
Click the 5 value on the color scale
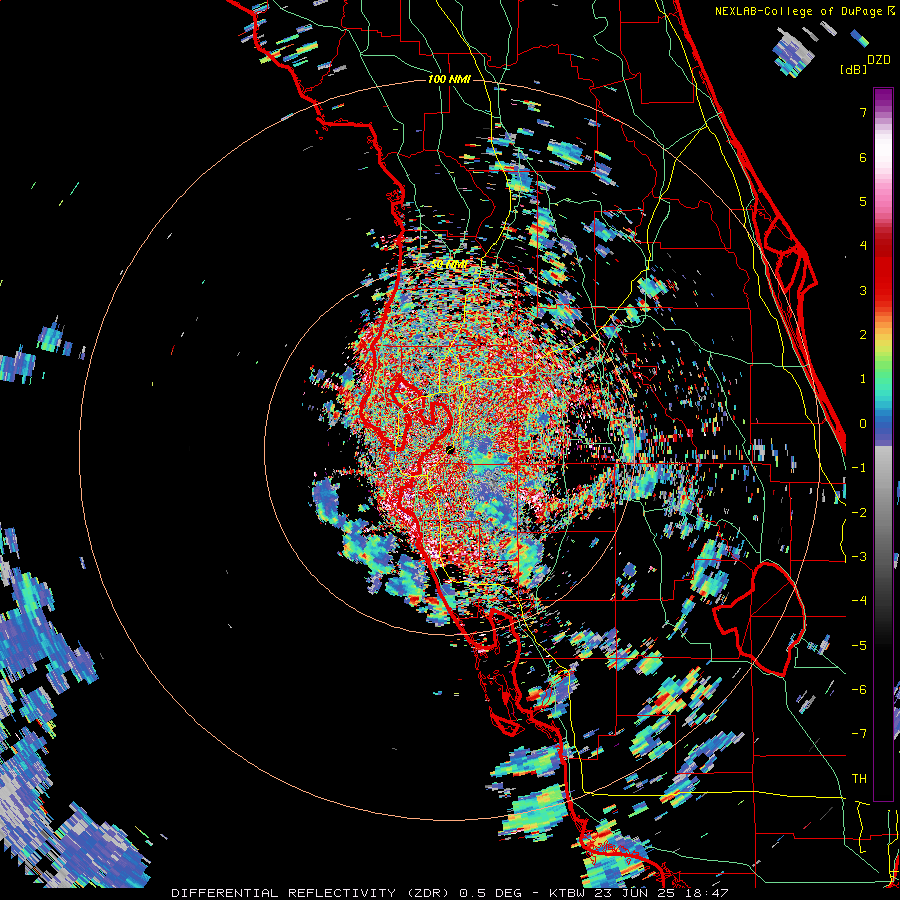tap(863, 201)
